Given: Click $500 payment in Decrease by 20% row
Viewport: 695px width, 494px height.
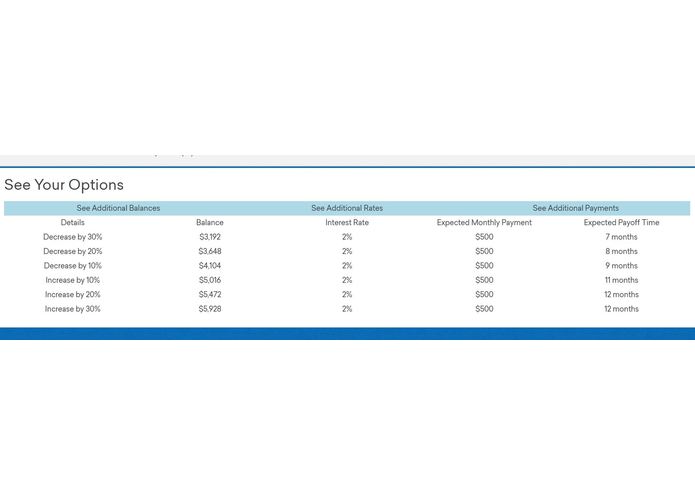Looking at the screenshot, I should pos(484,251).
